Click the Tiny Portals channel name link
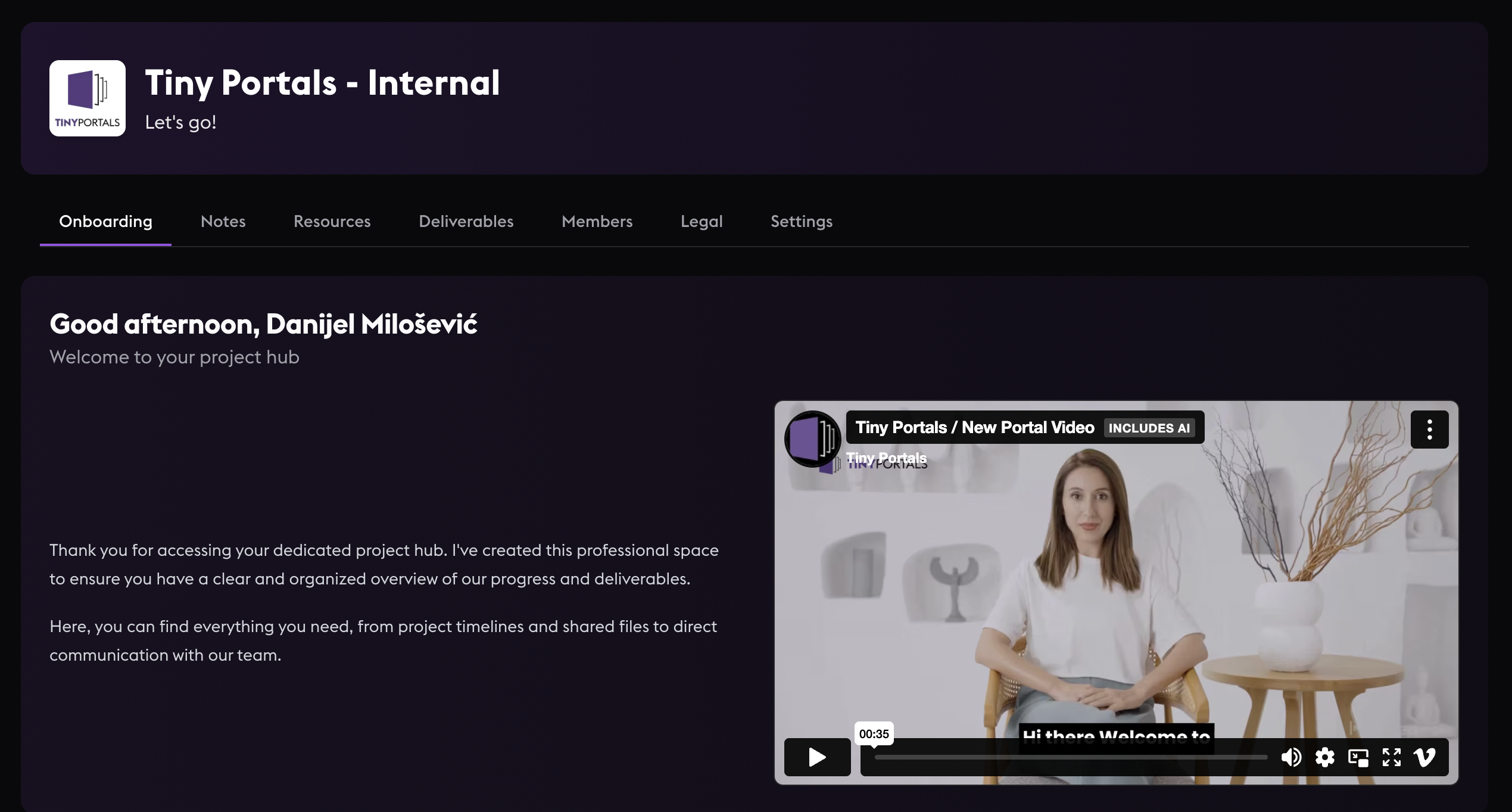The image size is (1512, 812). coord(886,458)
